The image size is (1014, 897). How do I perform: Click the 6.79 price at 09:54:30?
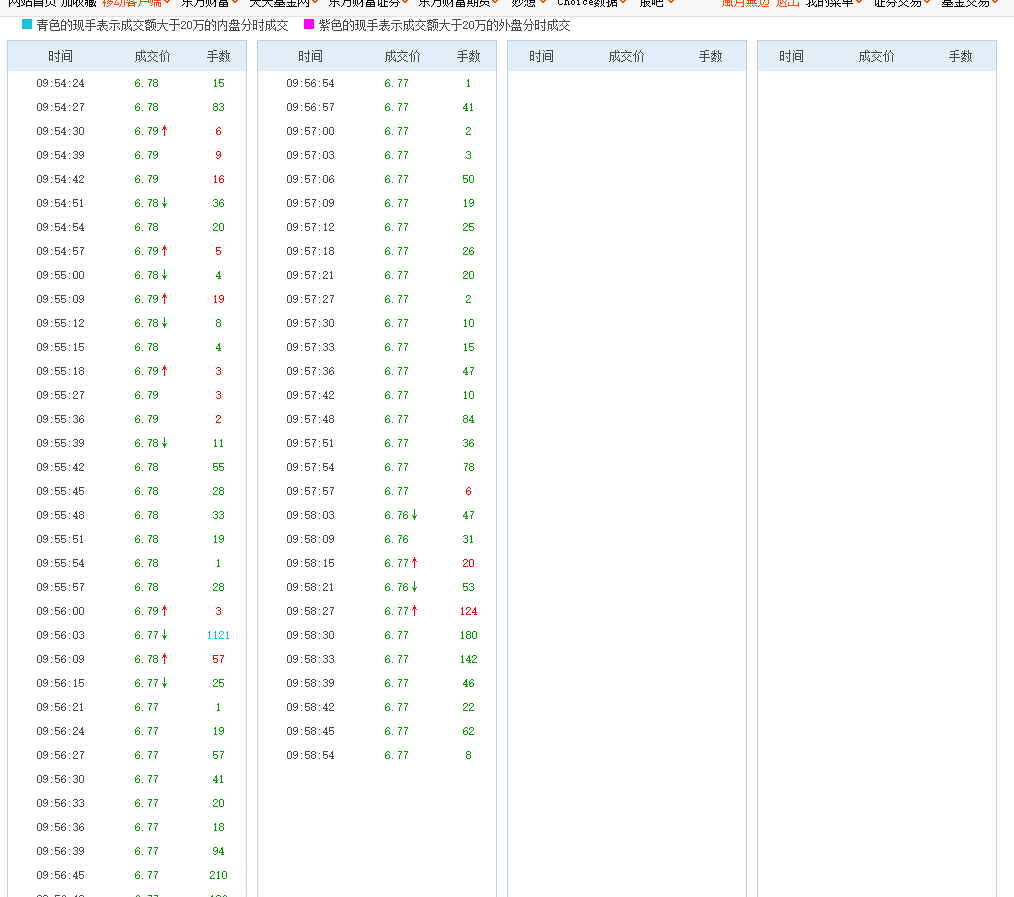(x=146, y=131)
